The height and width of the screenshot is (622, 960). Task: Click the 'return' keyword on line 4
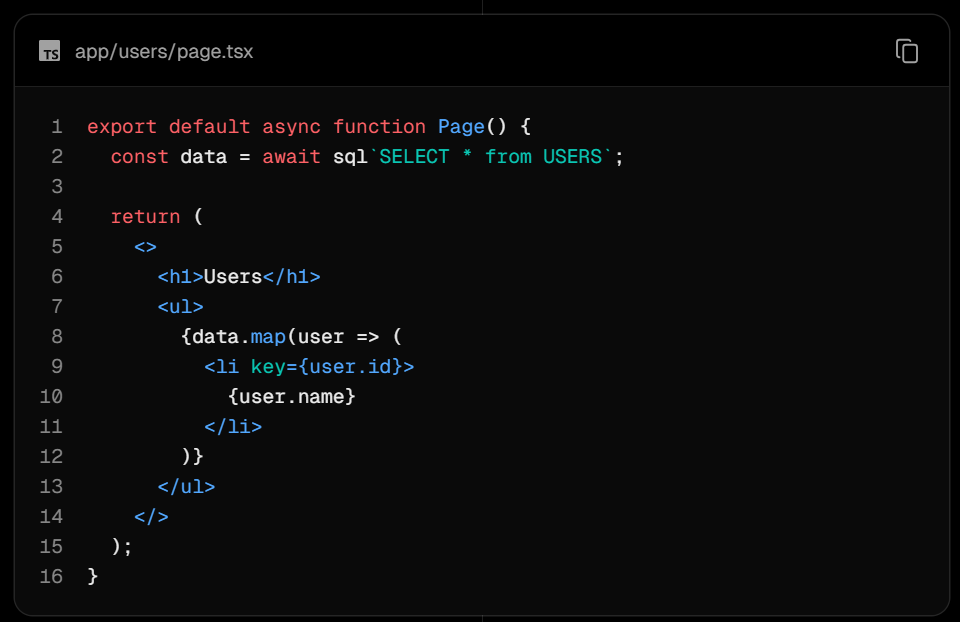(145, 217)
